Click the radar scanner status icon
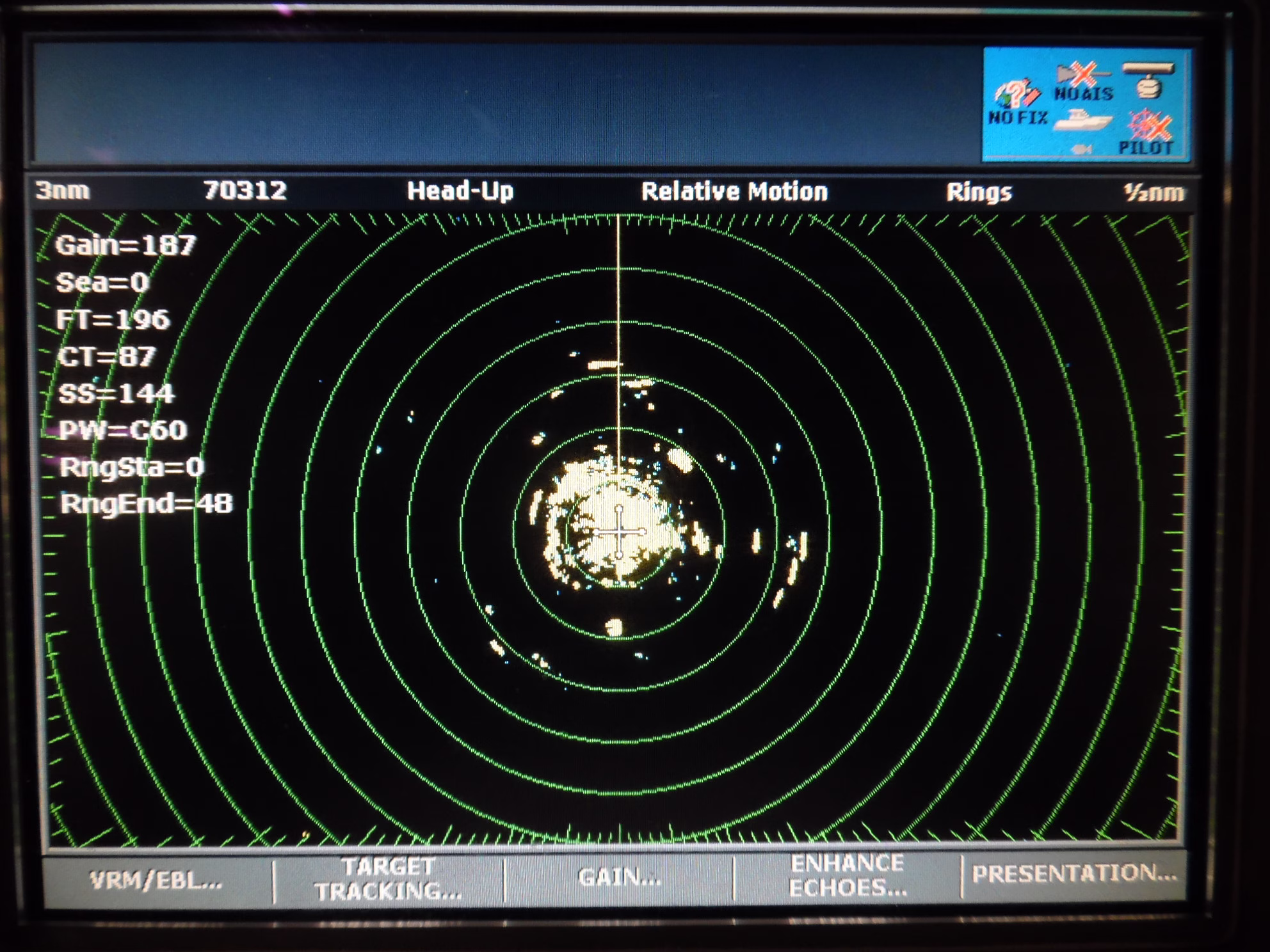The image size is (1270, 952). tap(1150, 80)
